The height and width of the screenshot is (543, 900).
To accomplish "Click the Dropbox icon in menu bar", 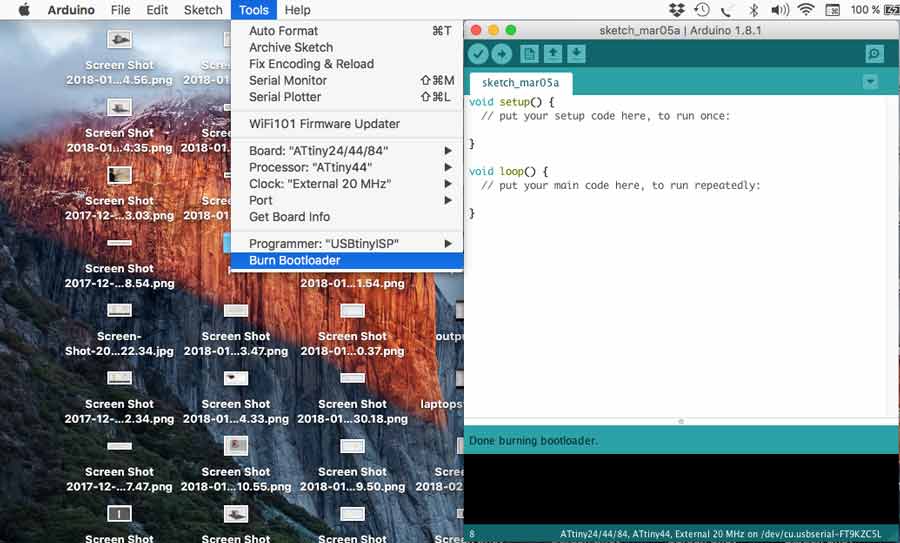I will (x=677, y=10).
